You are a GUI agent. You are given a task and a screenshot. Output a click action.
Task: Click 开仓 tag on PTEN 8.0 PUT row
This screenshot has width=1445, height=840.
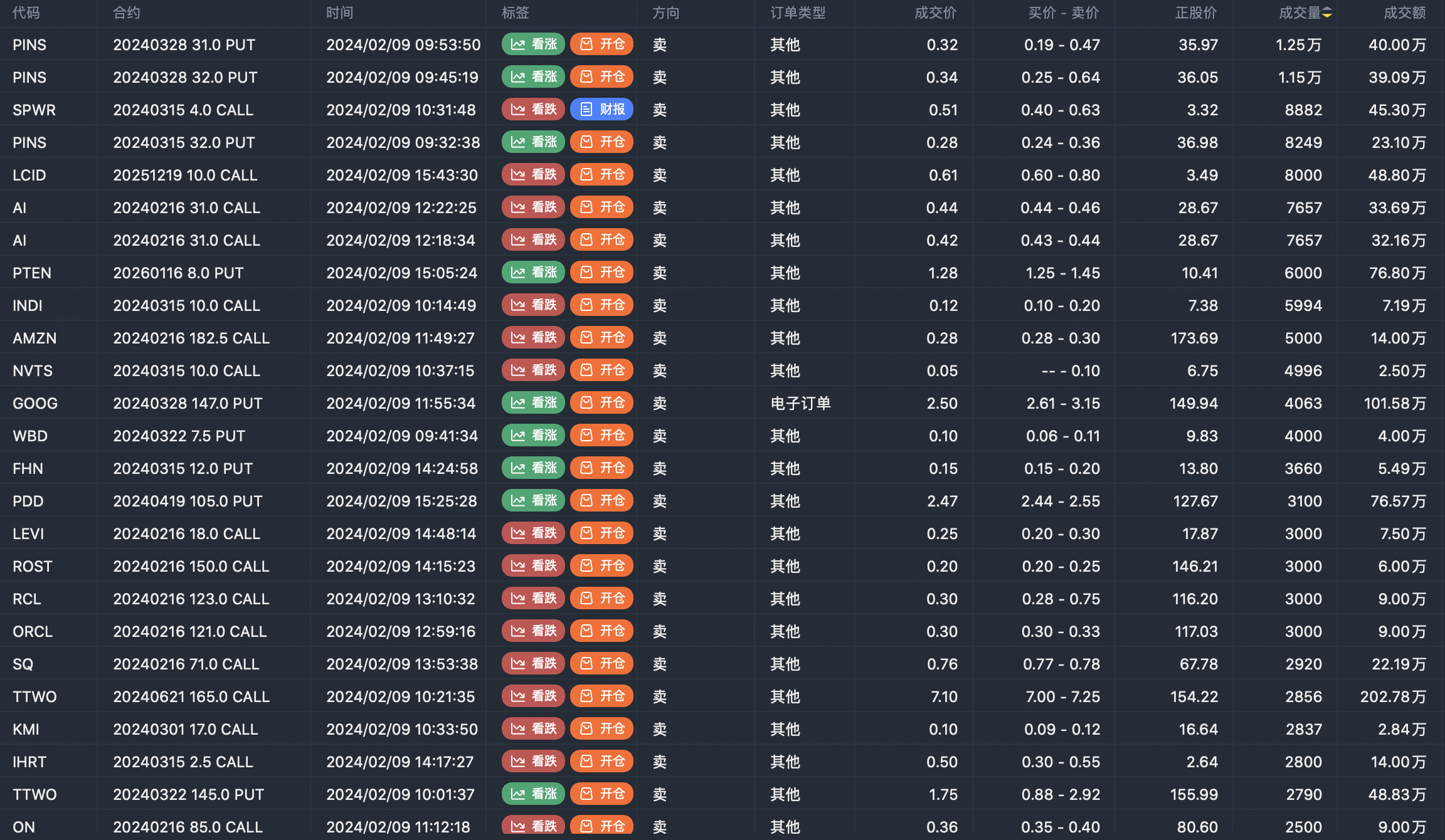[x=601, y=273]
